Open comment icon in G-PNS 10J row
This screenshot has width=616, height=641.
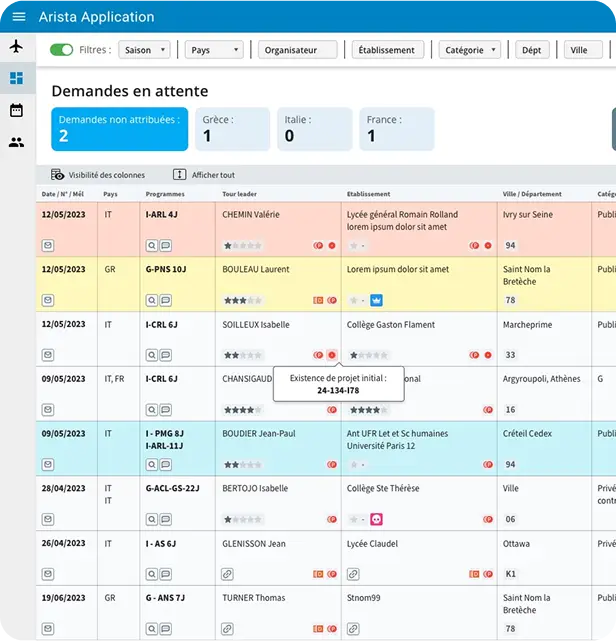pos(165,300)
